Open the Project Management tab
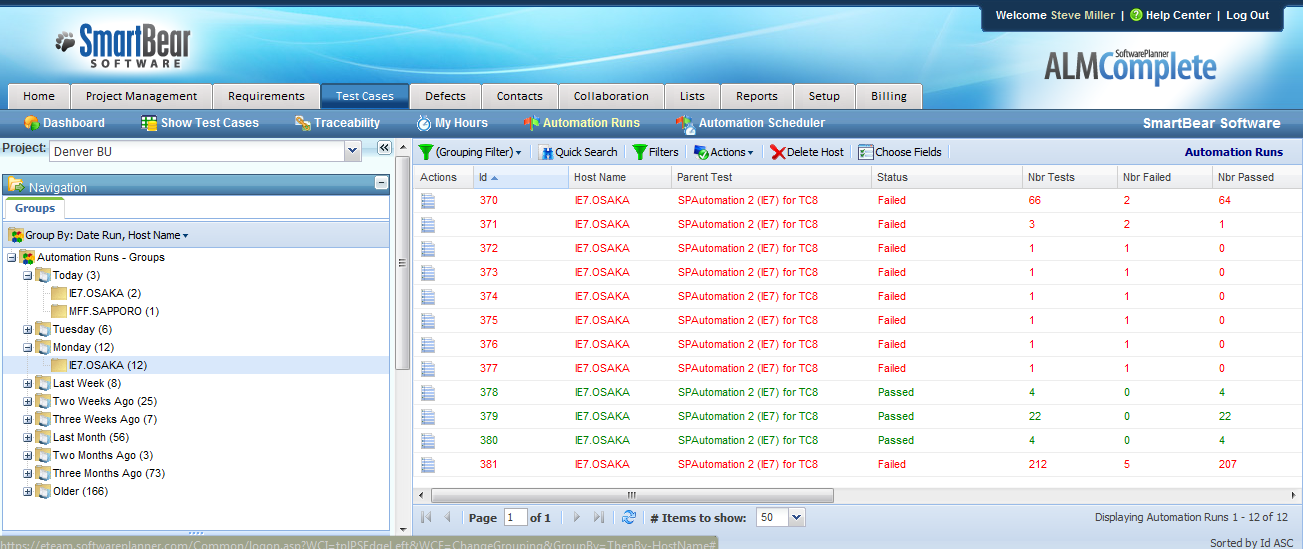Viewport: 1303px width, 549px height. click(141, 96)
